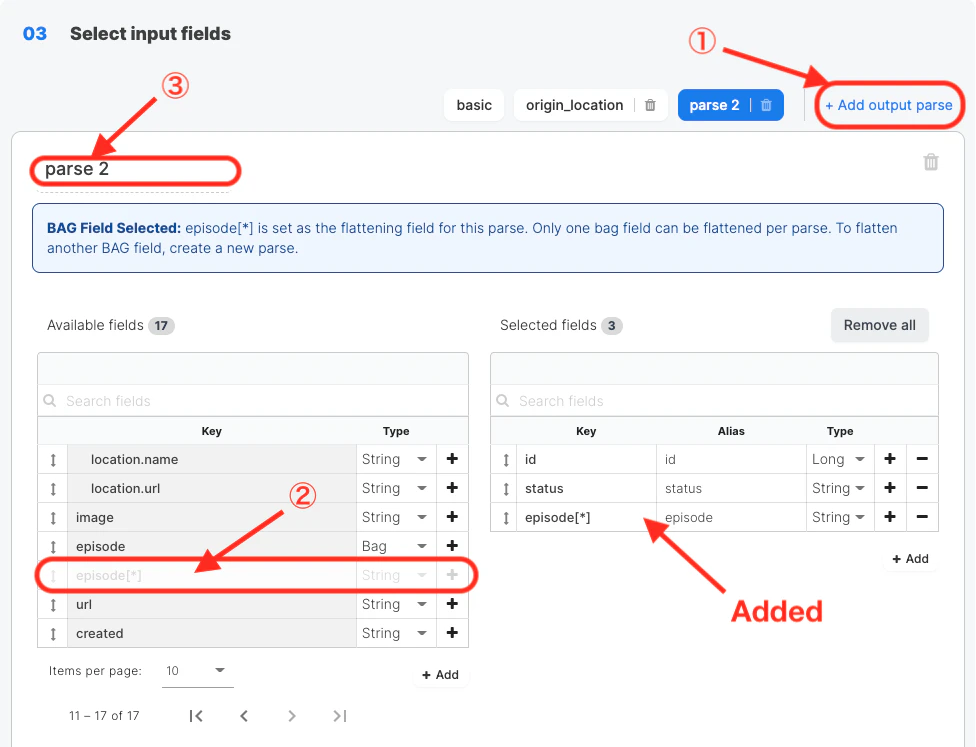This screenshot has height=747, width=976.
Task: Click plus icon in selected episode[*] row
Action: click(x=890, y=517)
